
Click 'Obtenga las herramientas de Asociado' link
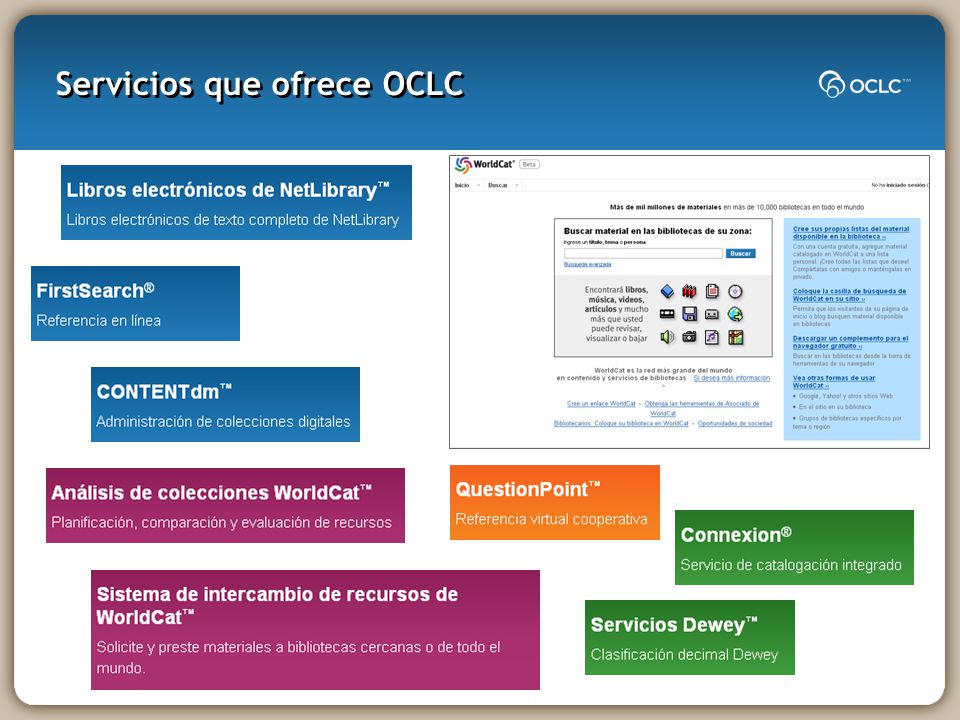tap(702, 408)
